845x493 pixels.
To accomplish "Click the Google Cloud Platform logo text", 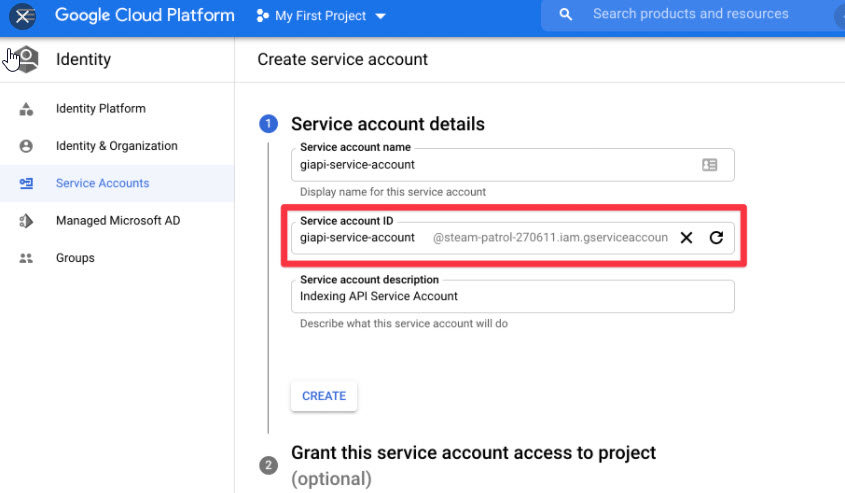I will (145, 16).
